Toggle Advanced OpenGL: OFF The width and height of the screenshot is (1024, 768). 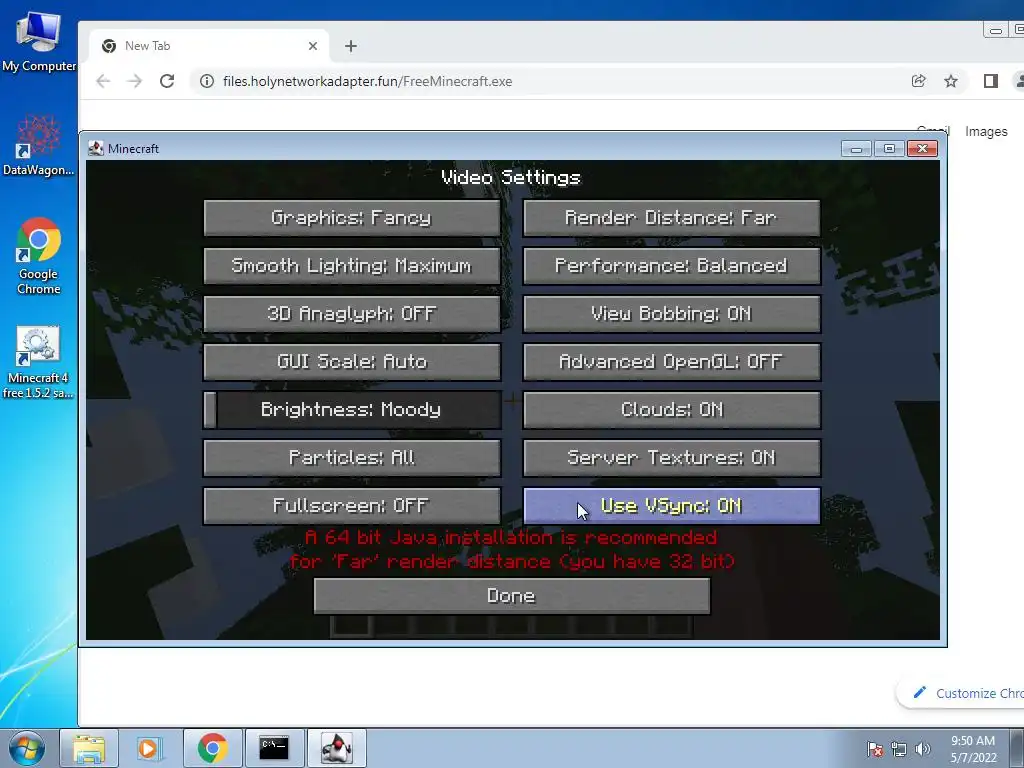[671, 362]
